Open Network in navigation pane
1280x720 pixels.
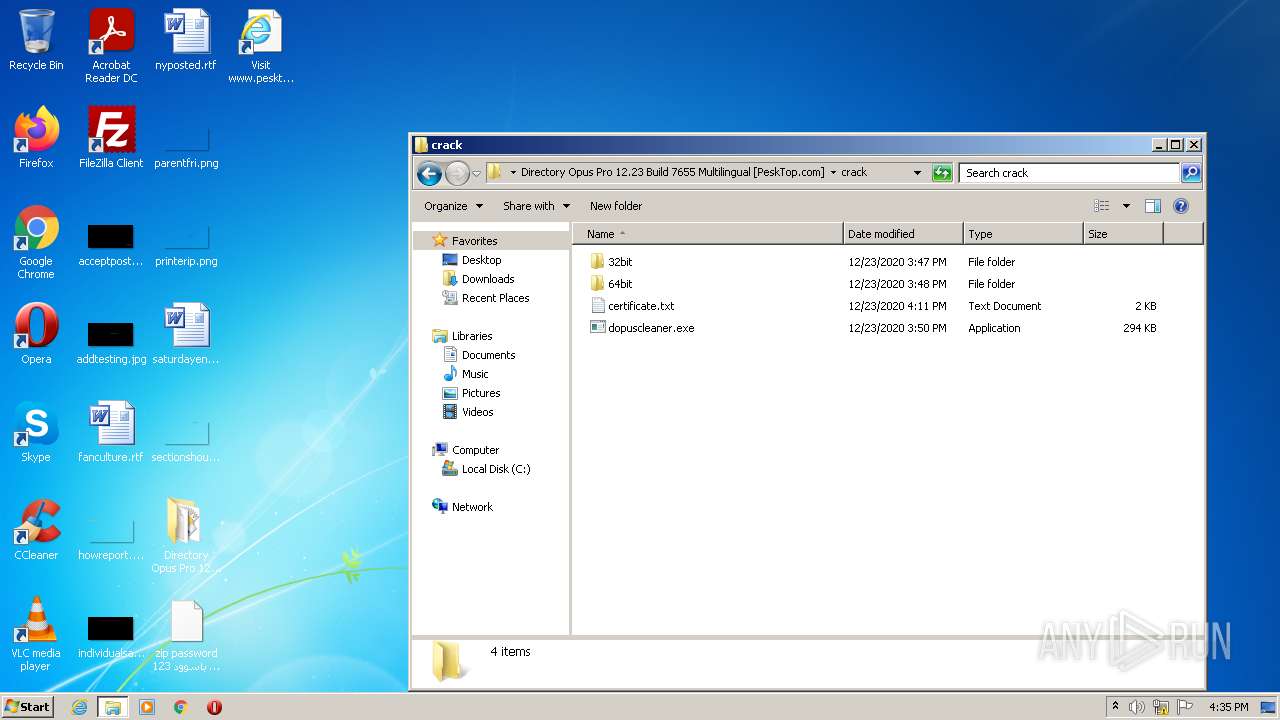click(472, 507)
